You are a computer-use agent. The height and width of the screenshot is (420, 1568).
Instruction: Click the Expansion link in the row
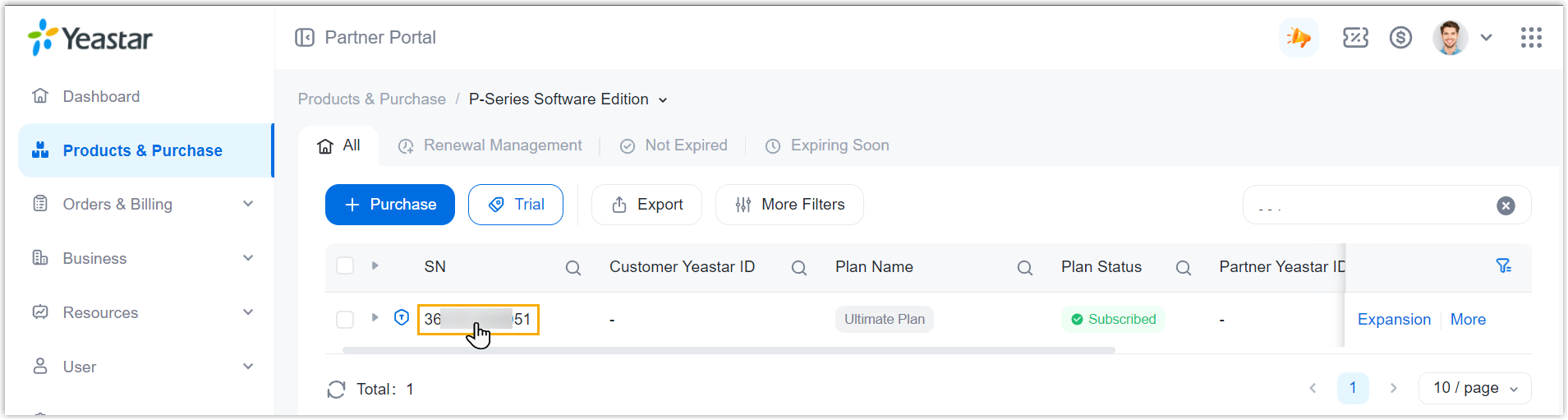pyautogui.click(x=1394, y=320)
